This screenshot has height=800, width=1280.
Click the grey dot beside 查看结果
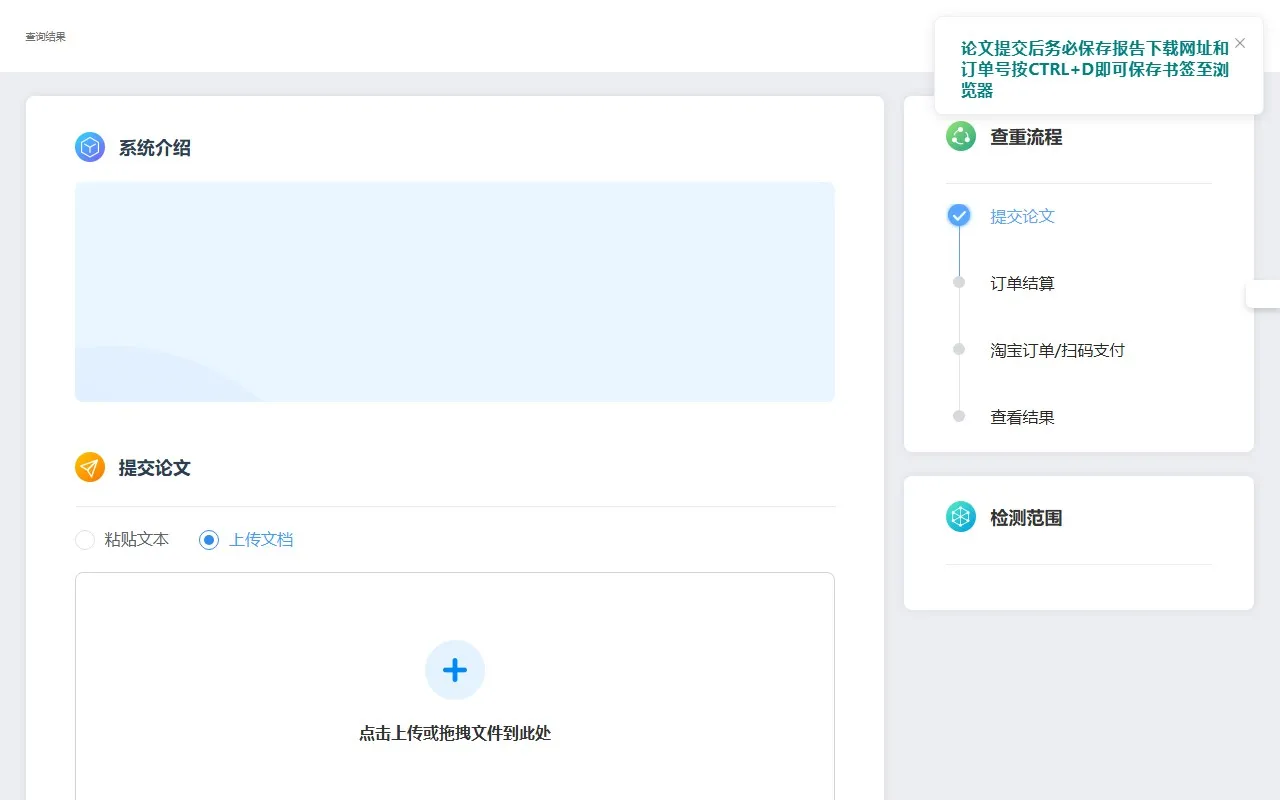click(x=959, y=416)
